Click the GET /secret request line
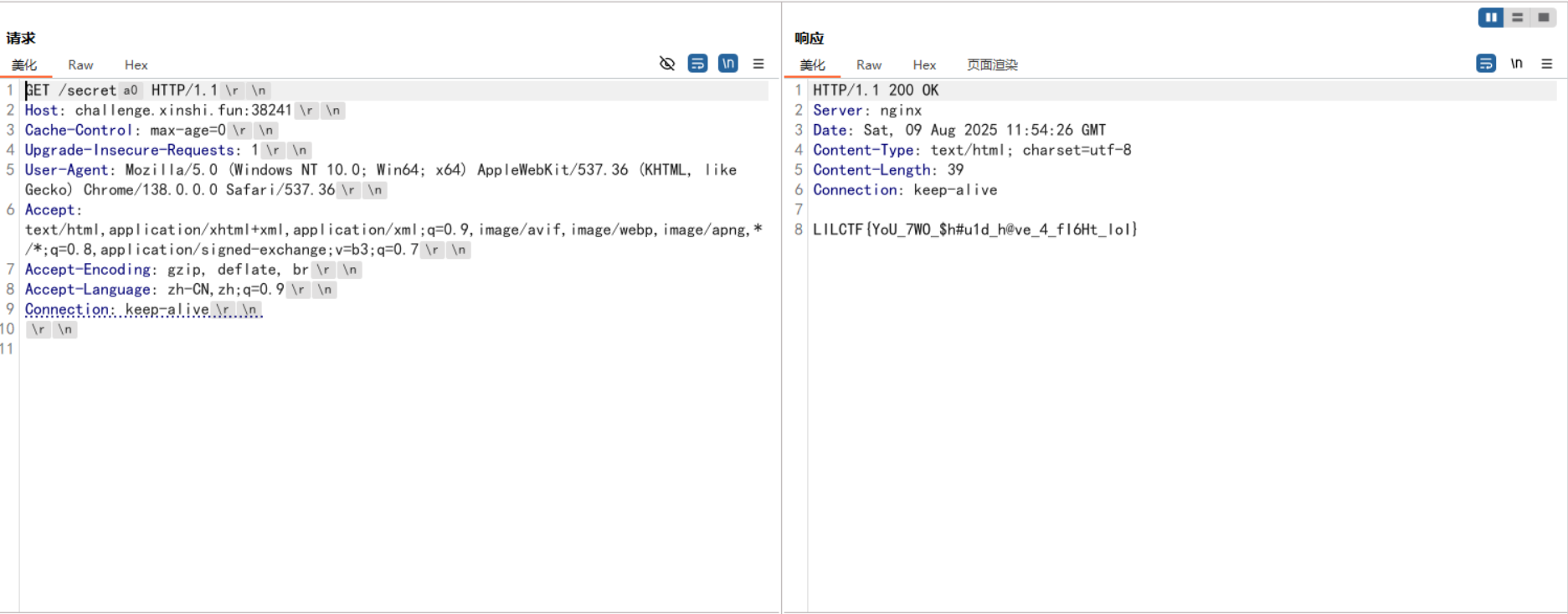 pos(121,90)
